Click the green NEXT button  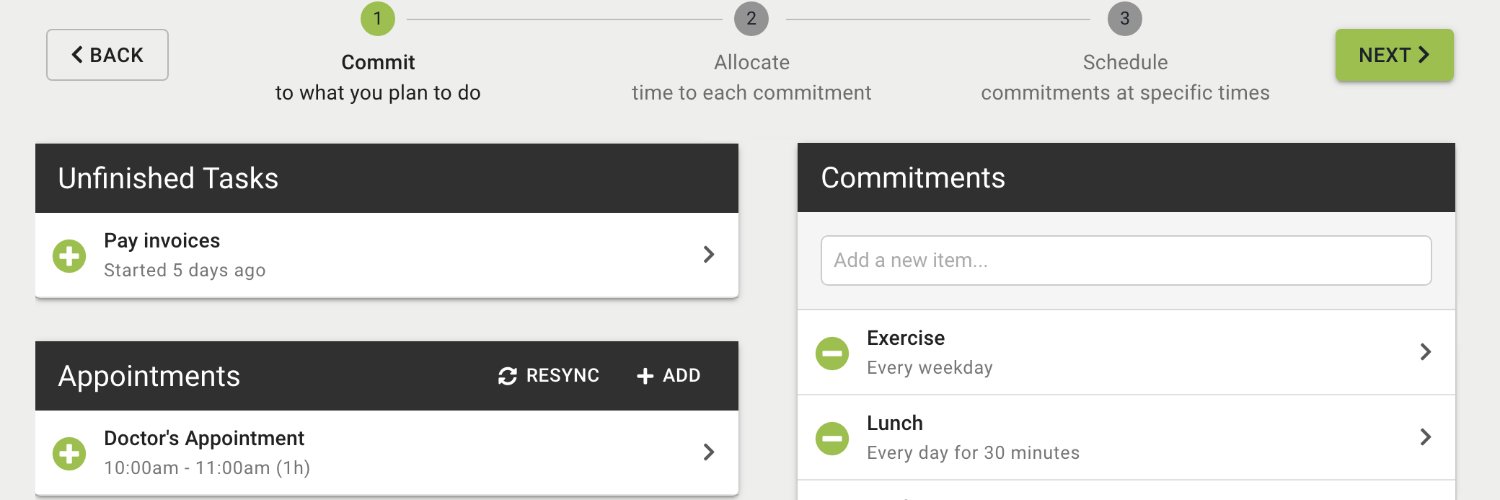point(1394,55)
